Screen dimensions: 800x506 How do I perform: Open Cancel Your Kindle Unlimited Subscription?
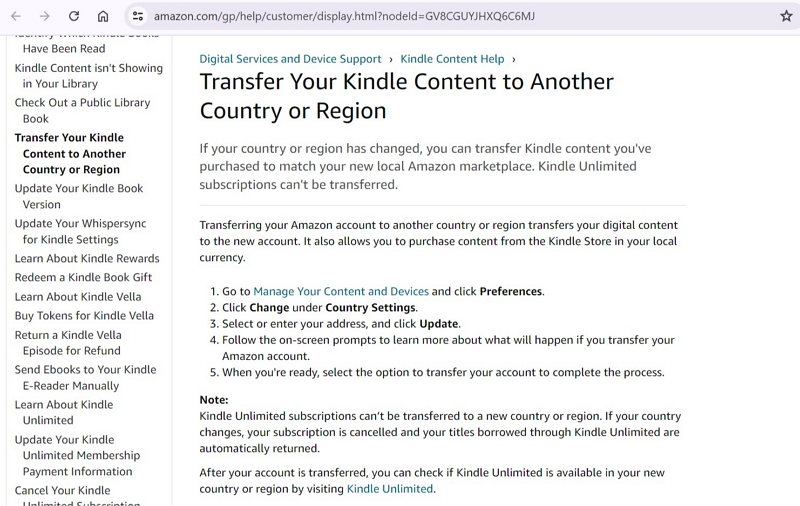coord(77,496)
